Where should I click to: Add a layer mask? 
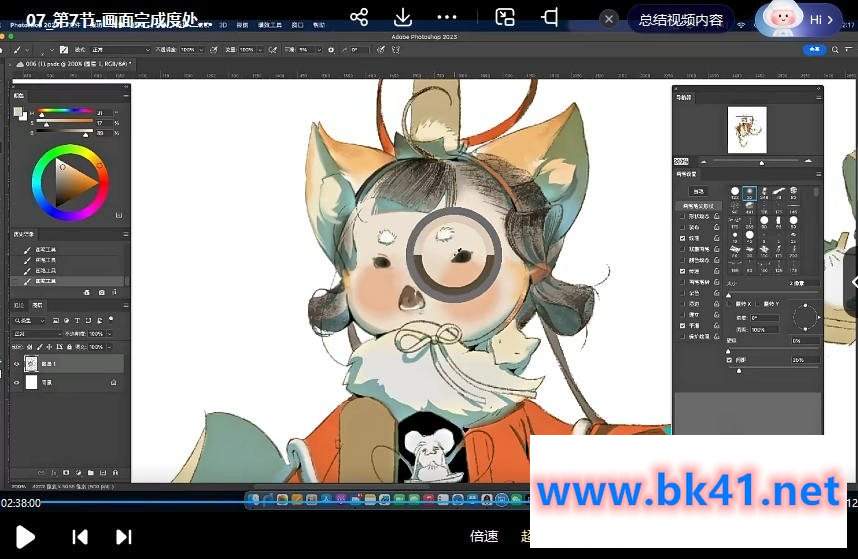[66, 472]
